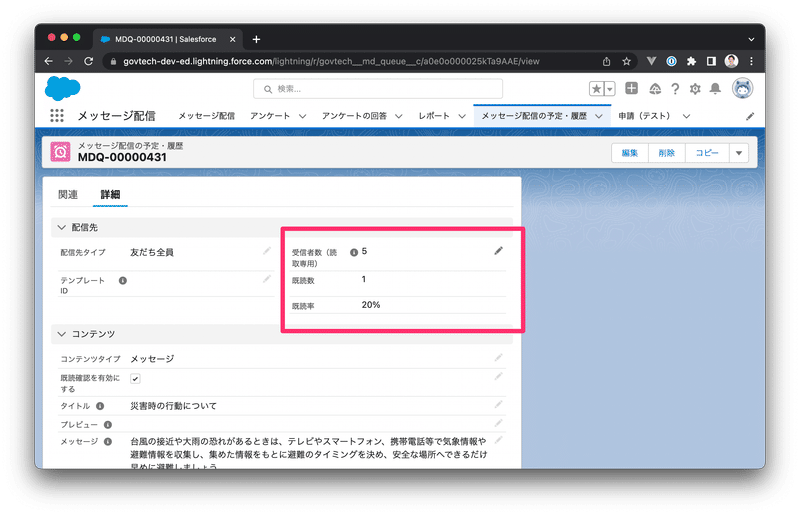Edit タイトル field with pencil icon
The width and height of the screenshot is (800, 515).
498,405
